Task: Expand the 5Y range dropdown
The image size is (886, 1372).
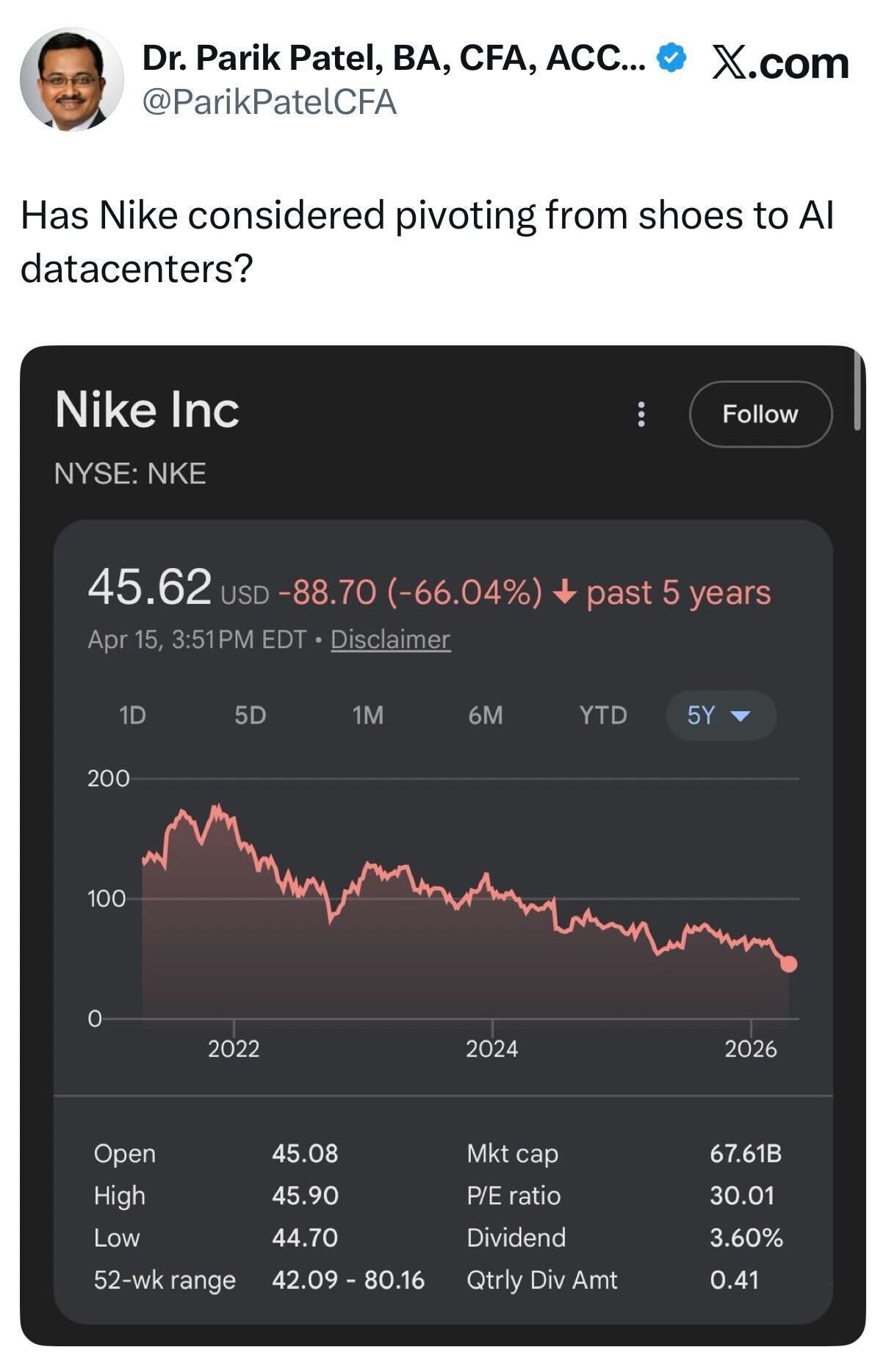Action: [720, 715]
